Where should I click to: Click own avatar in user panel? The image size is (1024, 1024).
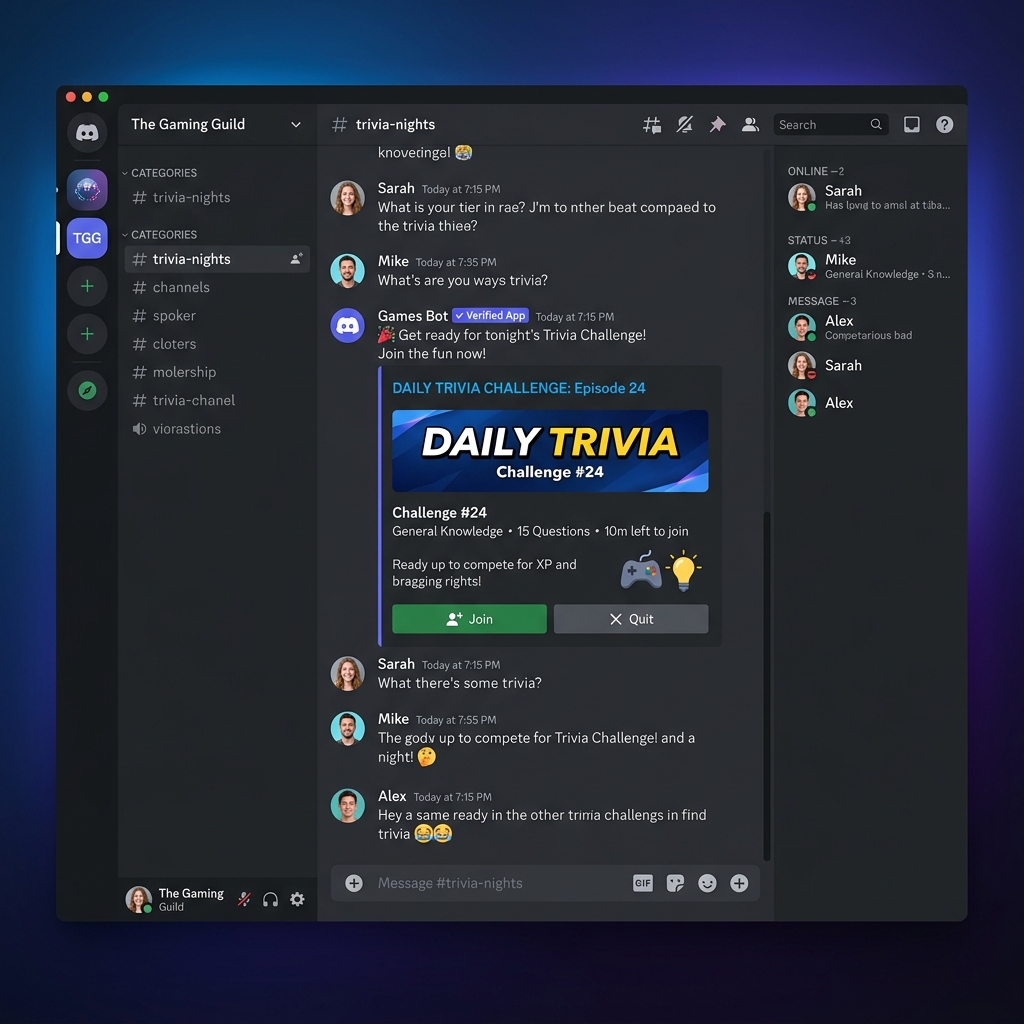tap(138, 899)
